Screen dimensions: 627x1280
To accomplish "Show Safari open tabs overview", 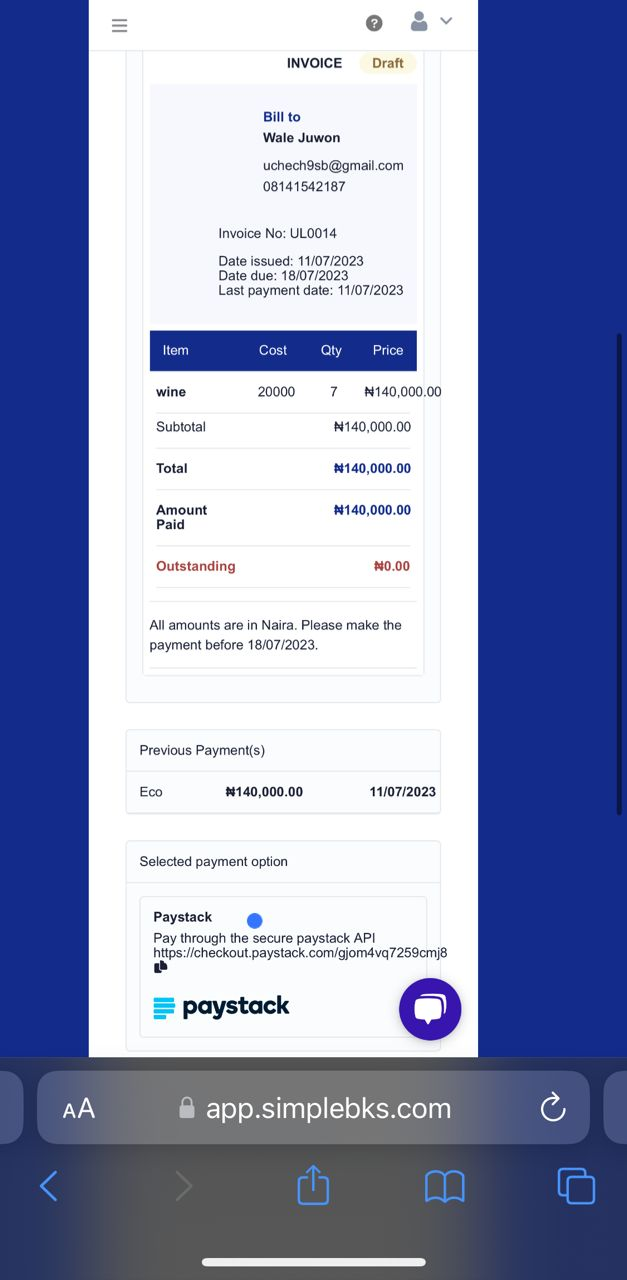I will [x=576, y=1186].
